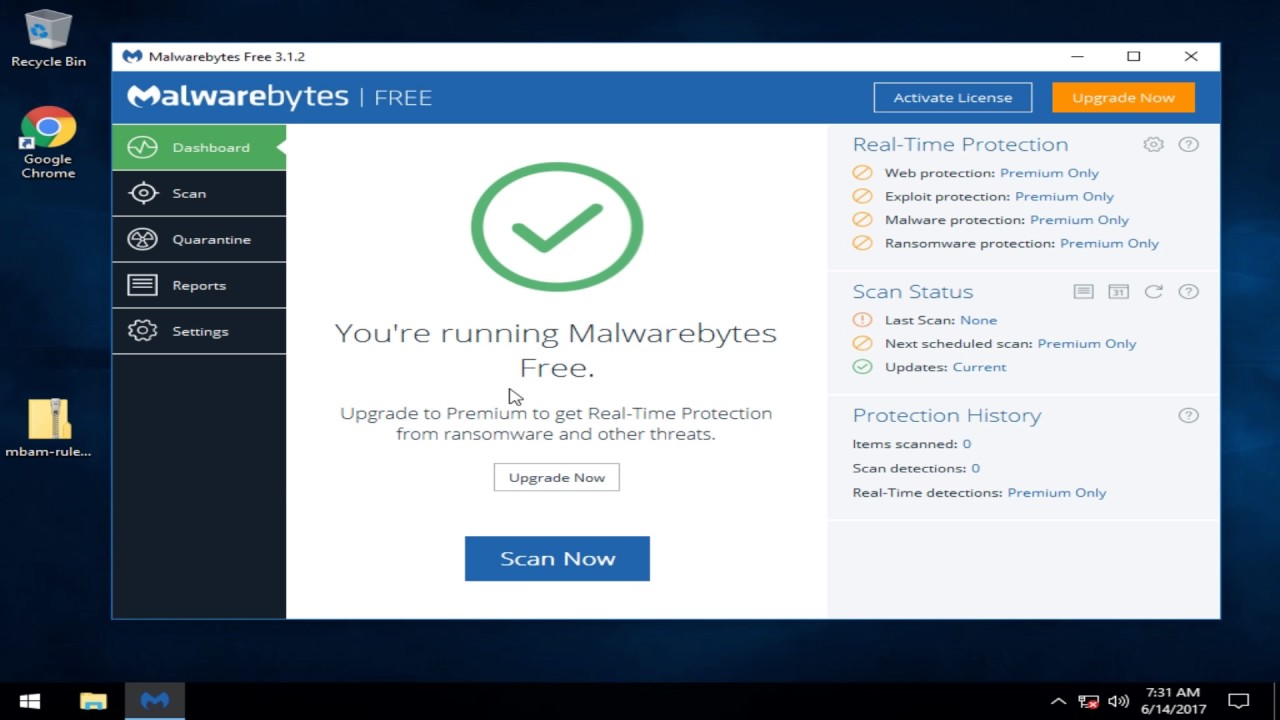Click Protection History help icon
The image size is (1280, 720).
pyautogui.click(x=1188, y=415)
